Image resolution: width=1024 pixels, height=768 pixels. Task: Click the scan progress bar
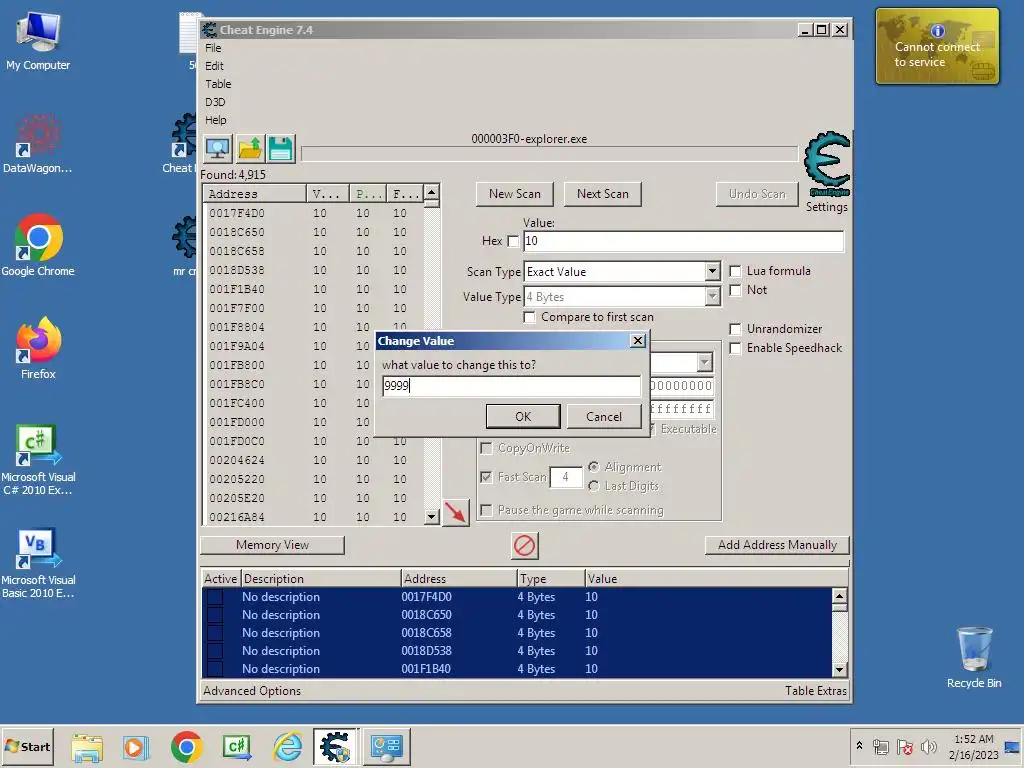549,154
